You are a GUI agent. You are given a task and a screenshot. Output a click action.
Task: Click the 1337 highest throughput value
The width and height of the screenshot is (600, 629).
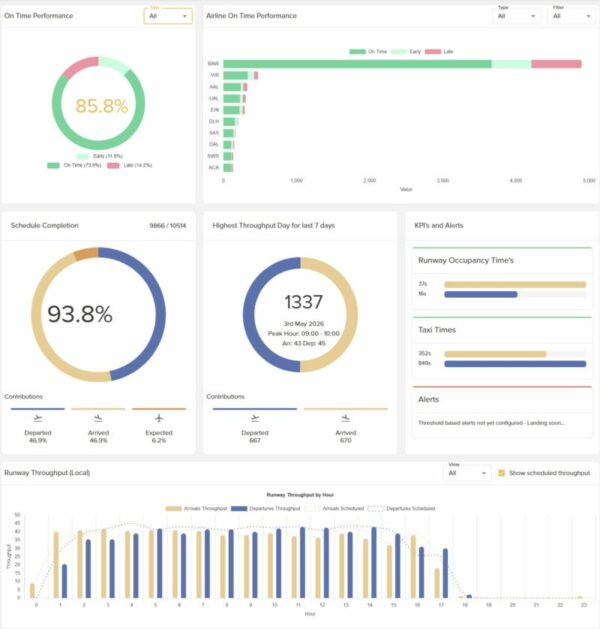pyautogui.click(x=303, y=302)
